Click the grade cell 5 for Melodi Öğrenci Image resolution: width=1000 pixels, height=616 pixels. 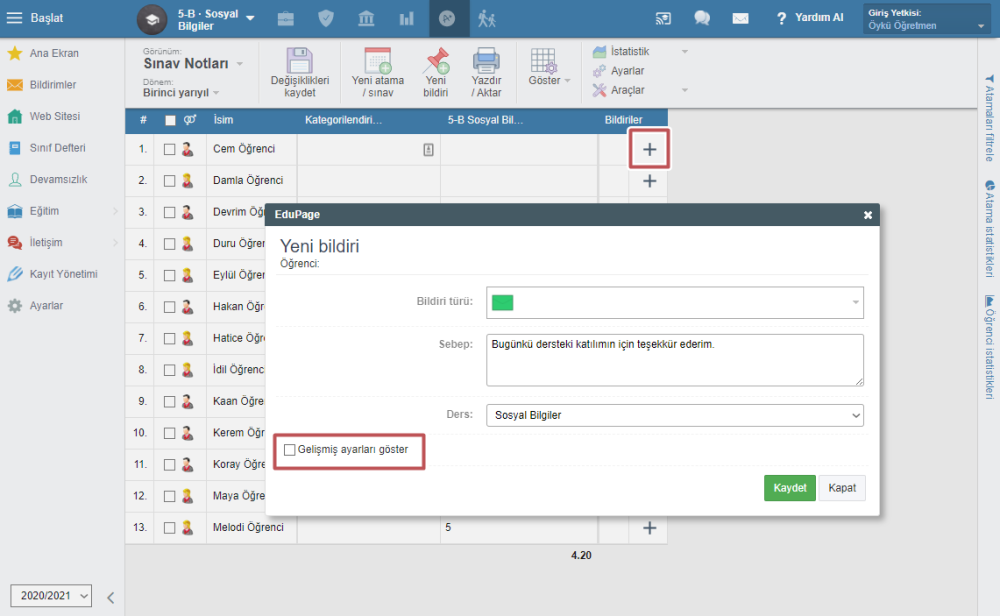518,528
